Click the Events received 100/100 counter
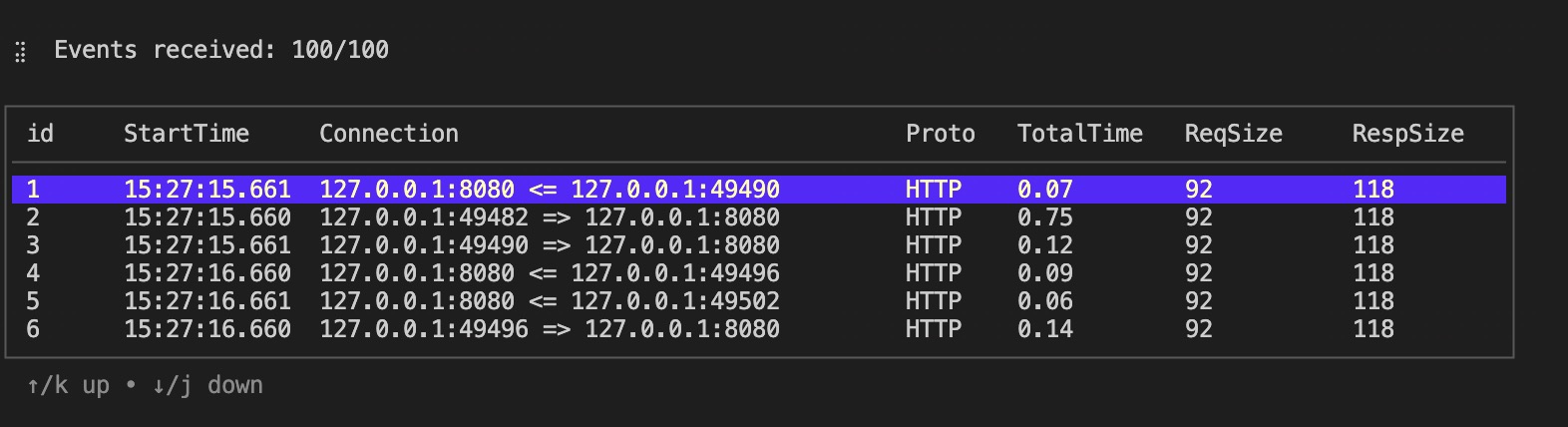This screenshot has height=427, width=1568. [x=220, y=50]
